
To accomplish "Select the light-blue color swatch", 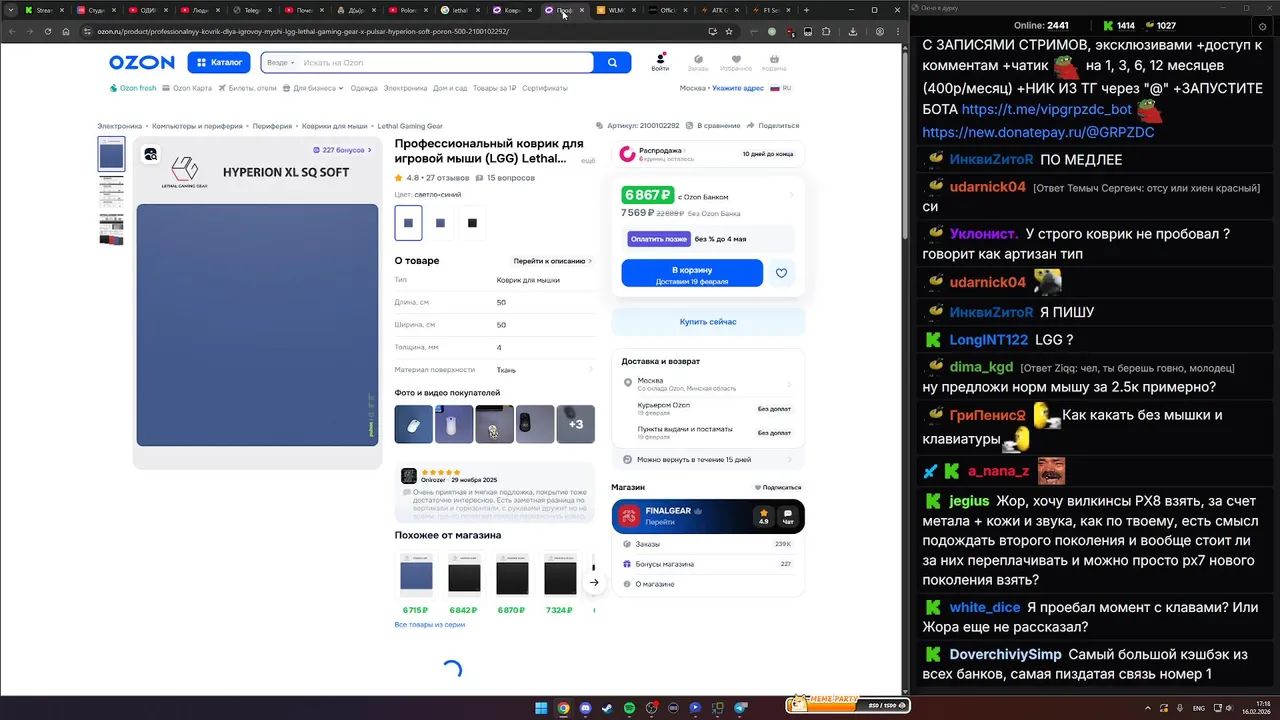I will [408, 223].
